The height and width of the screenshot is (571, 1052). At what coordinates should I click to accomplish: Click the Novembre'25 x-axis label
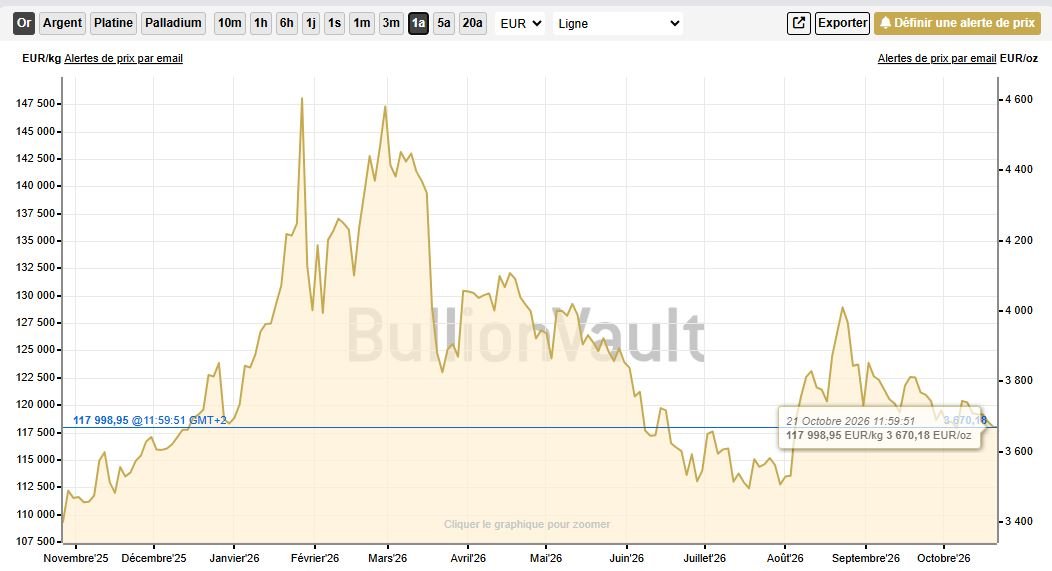(76, 558)
